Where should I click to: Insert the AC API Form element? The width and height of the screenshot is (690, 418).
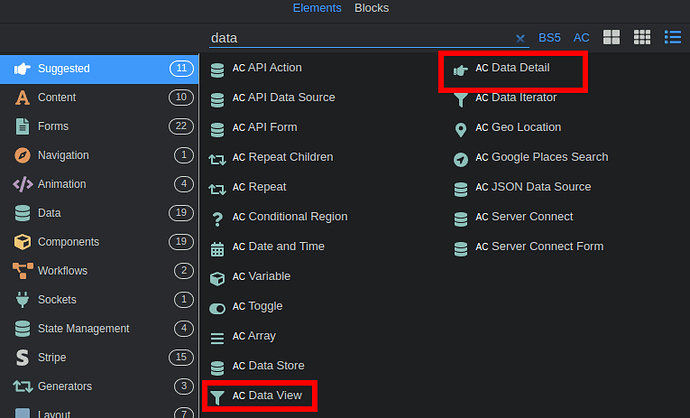point(265,128)
